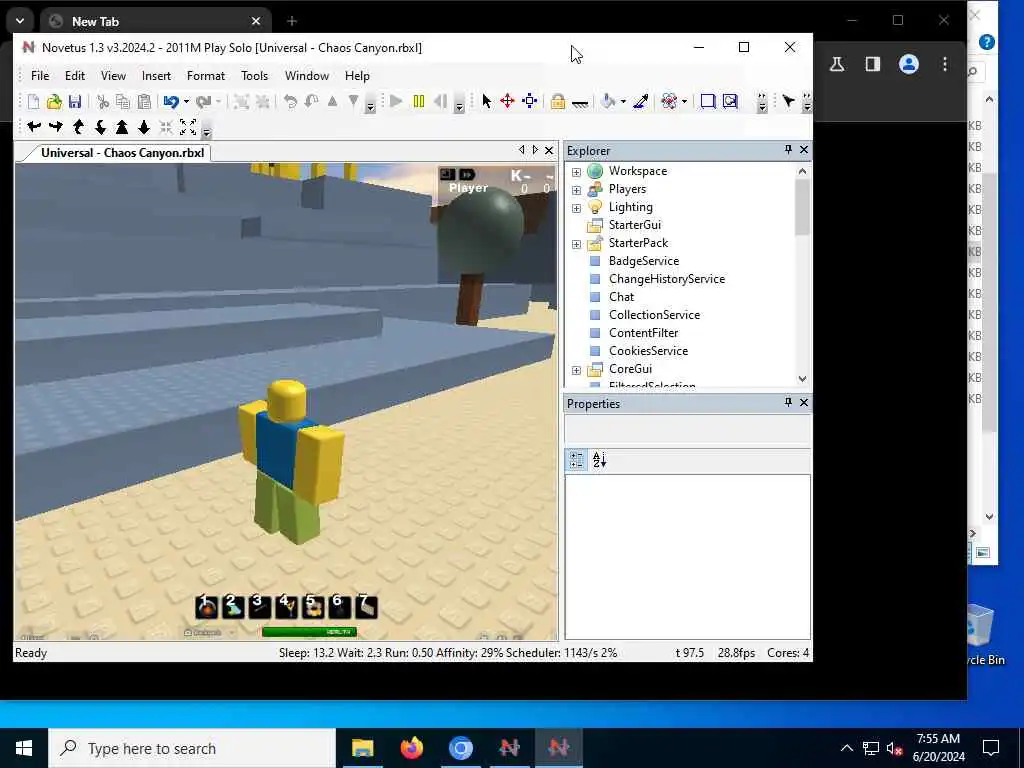Click the Paste clipboard icon
Image resolution: width=1024 pixels, height=768 pixels.
point(144,101)
